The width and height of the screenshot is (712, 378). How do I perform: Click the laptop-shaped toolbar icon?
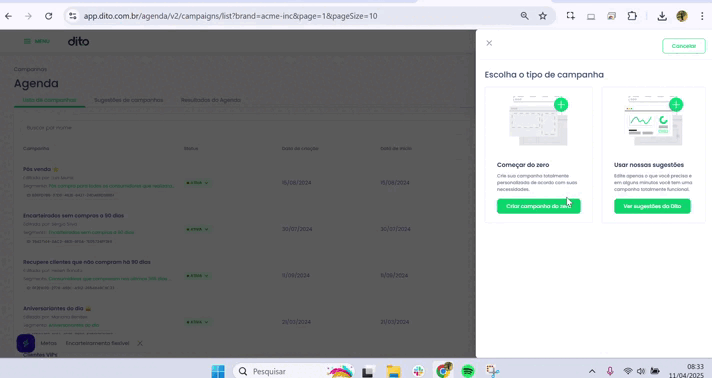coord(591,16)
